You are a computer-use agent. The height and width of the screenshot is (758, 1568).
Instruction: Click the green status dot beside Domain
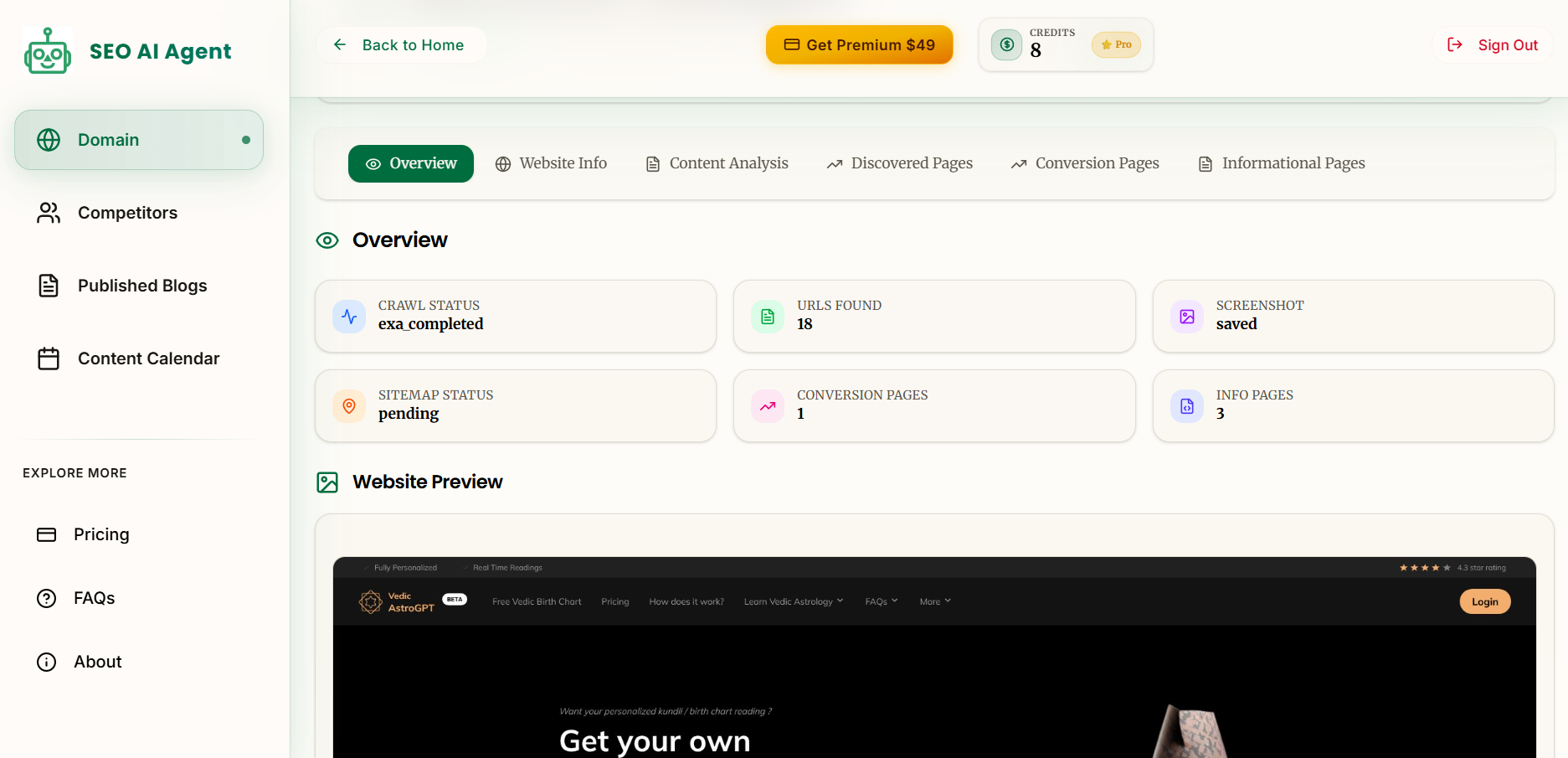click(x=247, y=140)
